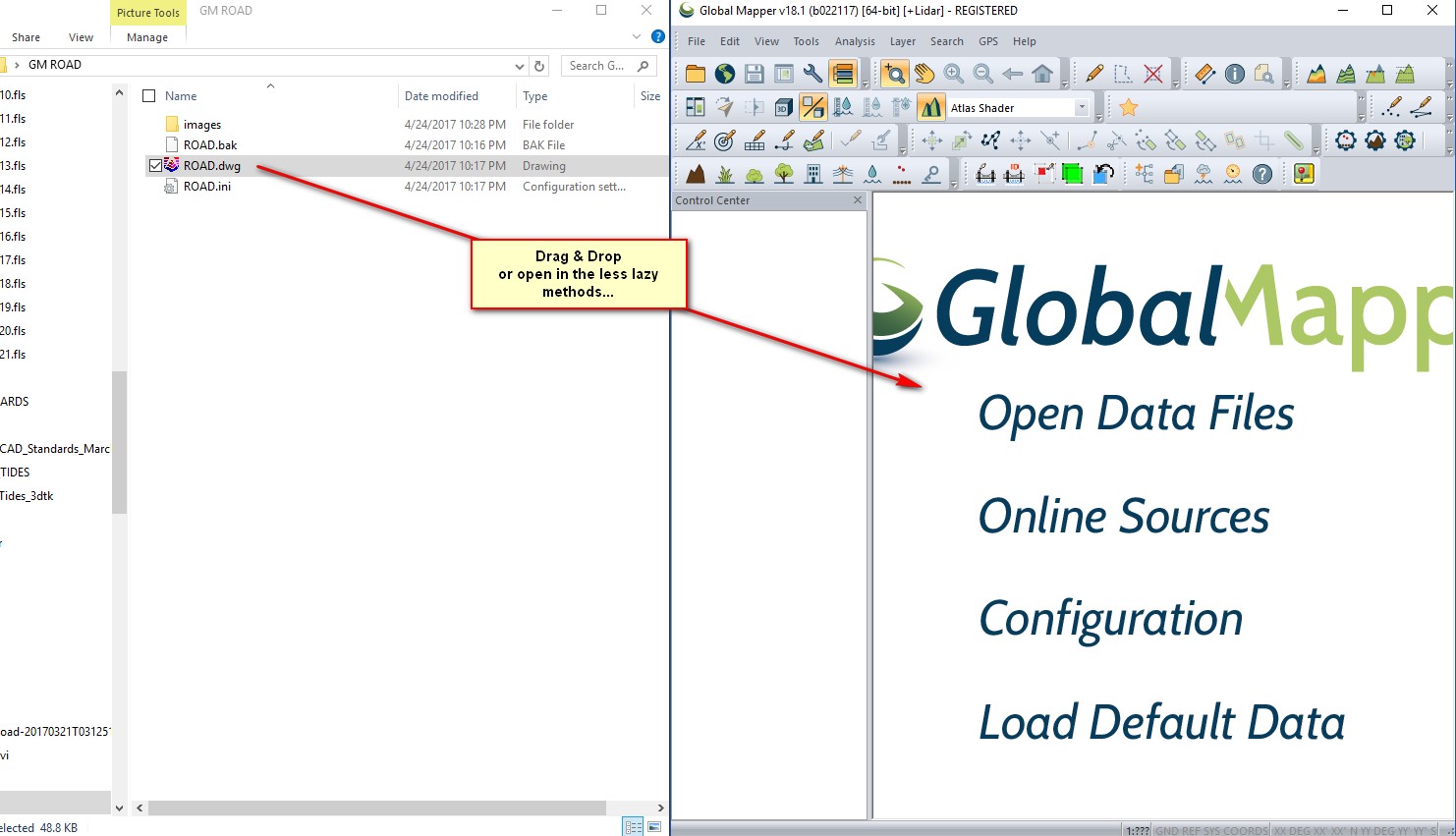
Task: Click the mountain terrain feature icon
Action: [696, 174]
